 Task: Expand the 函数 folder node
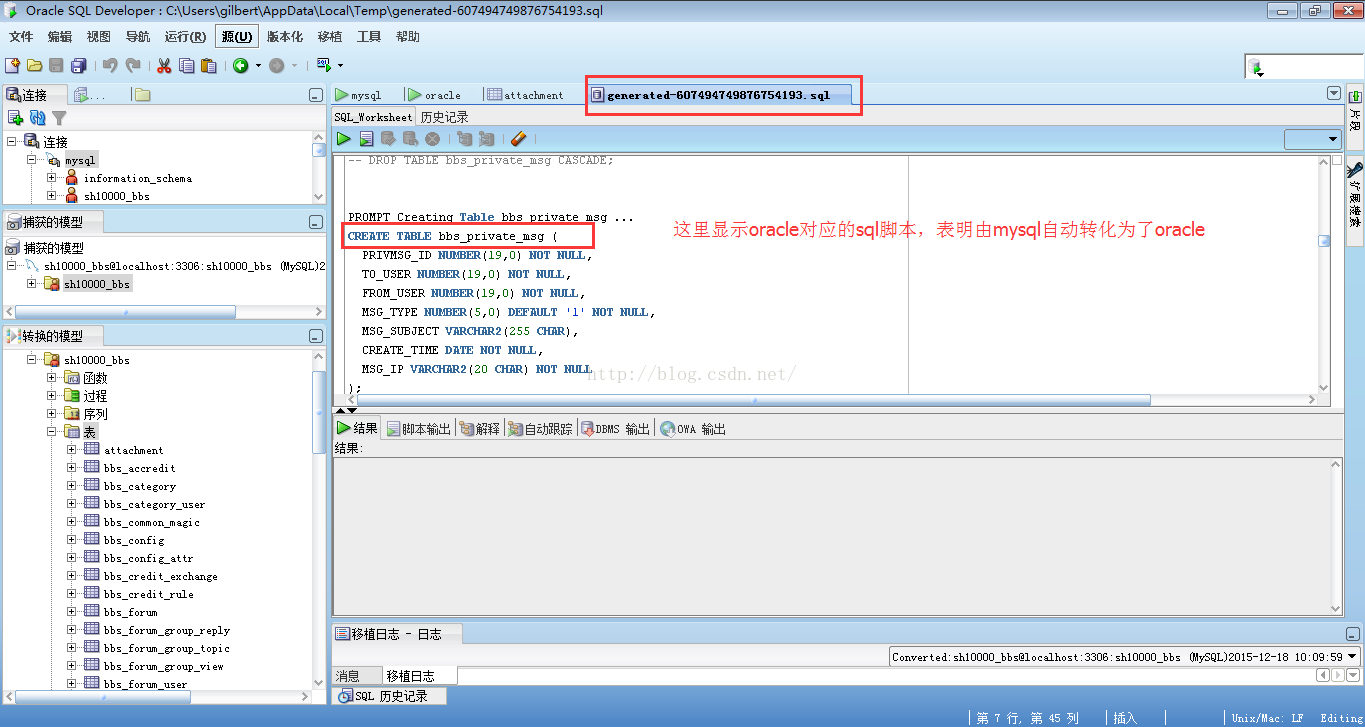[x=52, y=378]
